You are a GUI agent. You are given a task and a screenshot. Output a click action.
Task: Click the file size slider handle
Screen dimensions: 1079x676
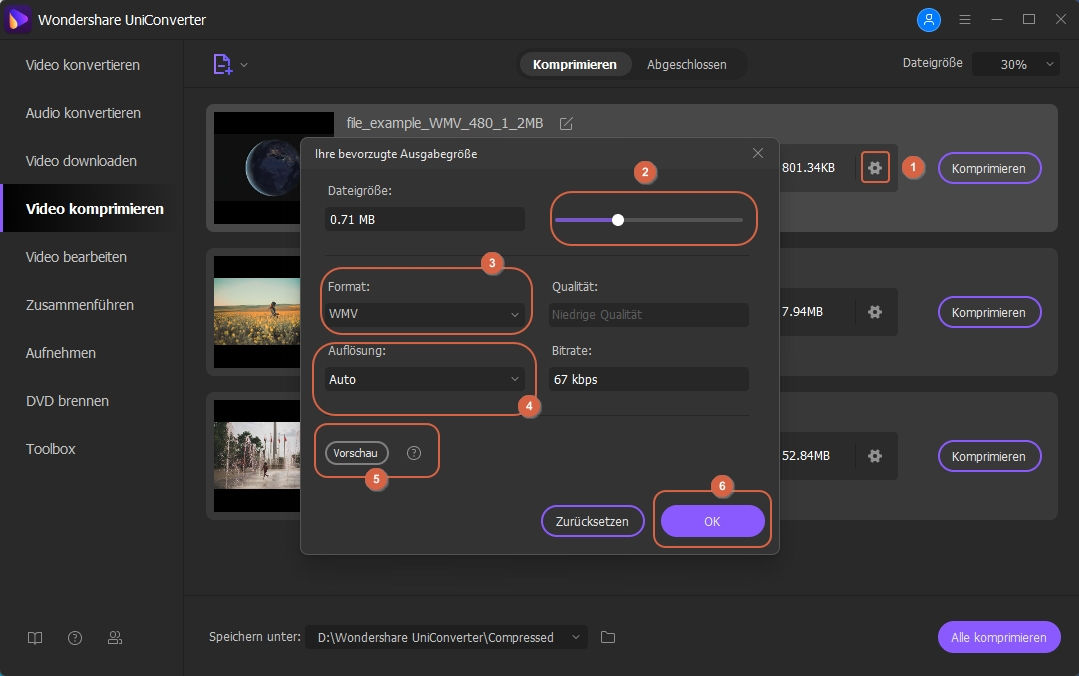point(618,220)
